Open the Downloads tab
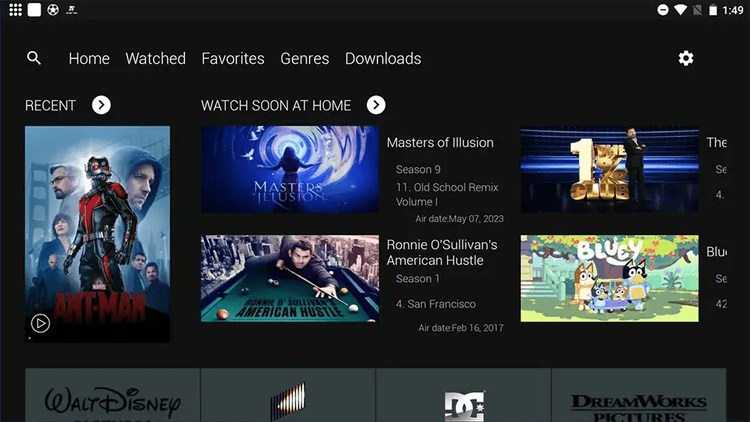The image size is (750, 422). click(x=383, y=58)
